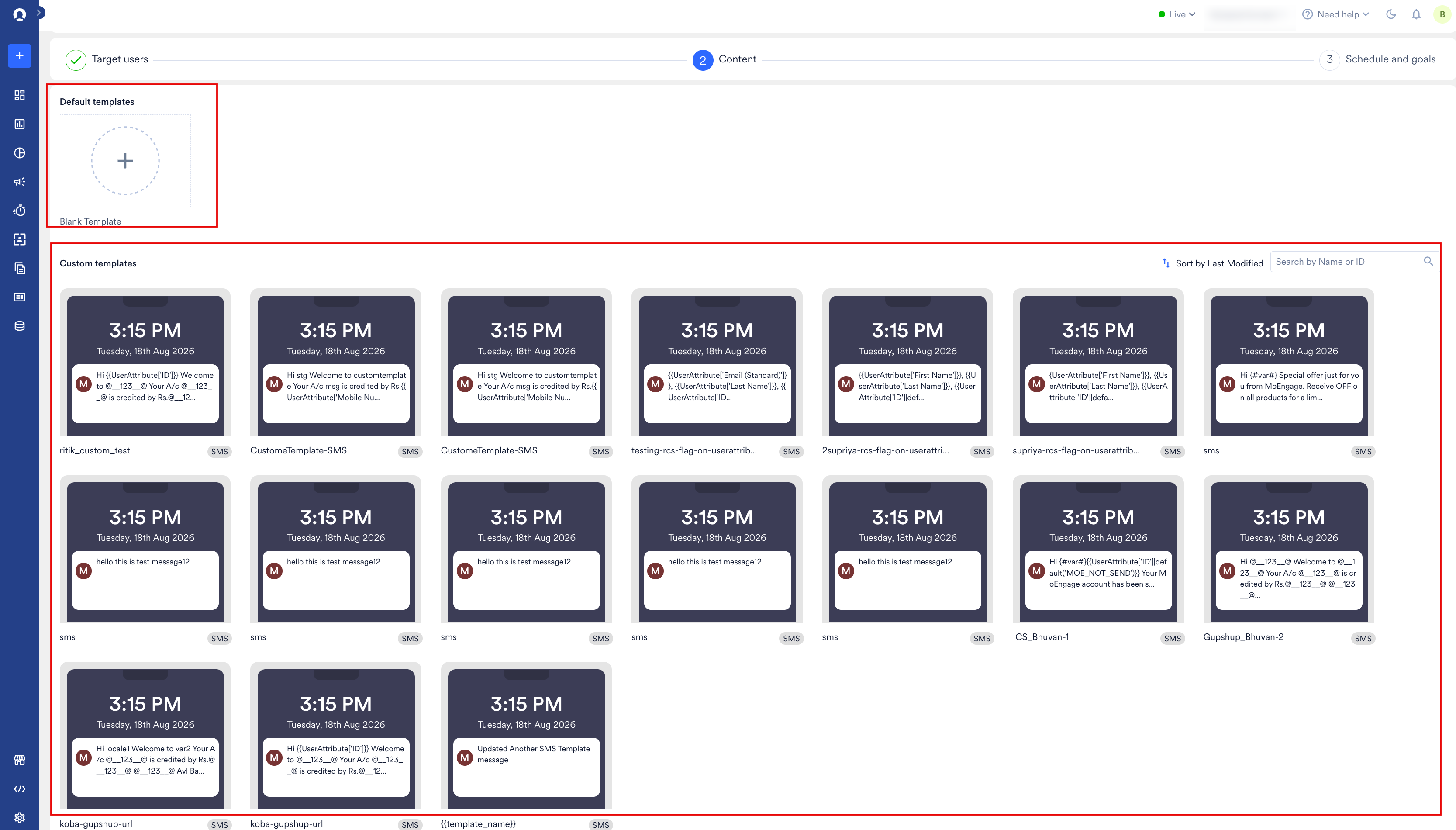Click M avatar in ICS_Bhuvan-1 preview
This screenshot has height=830, width=1456.
[x=1037, y=571]
